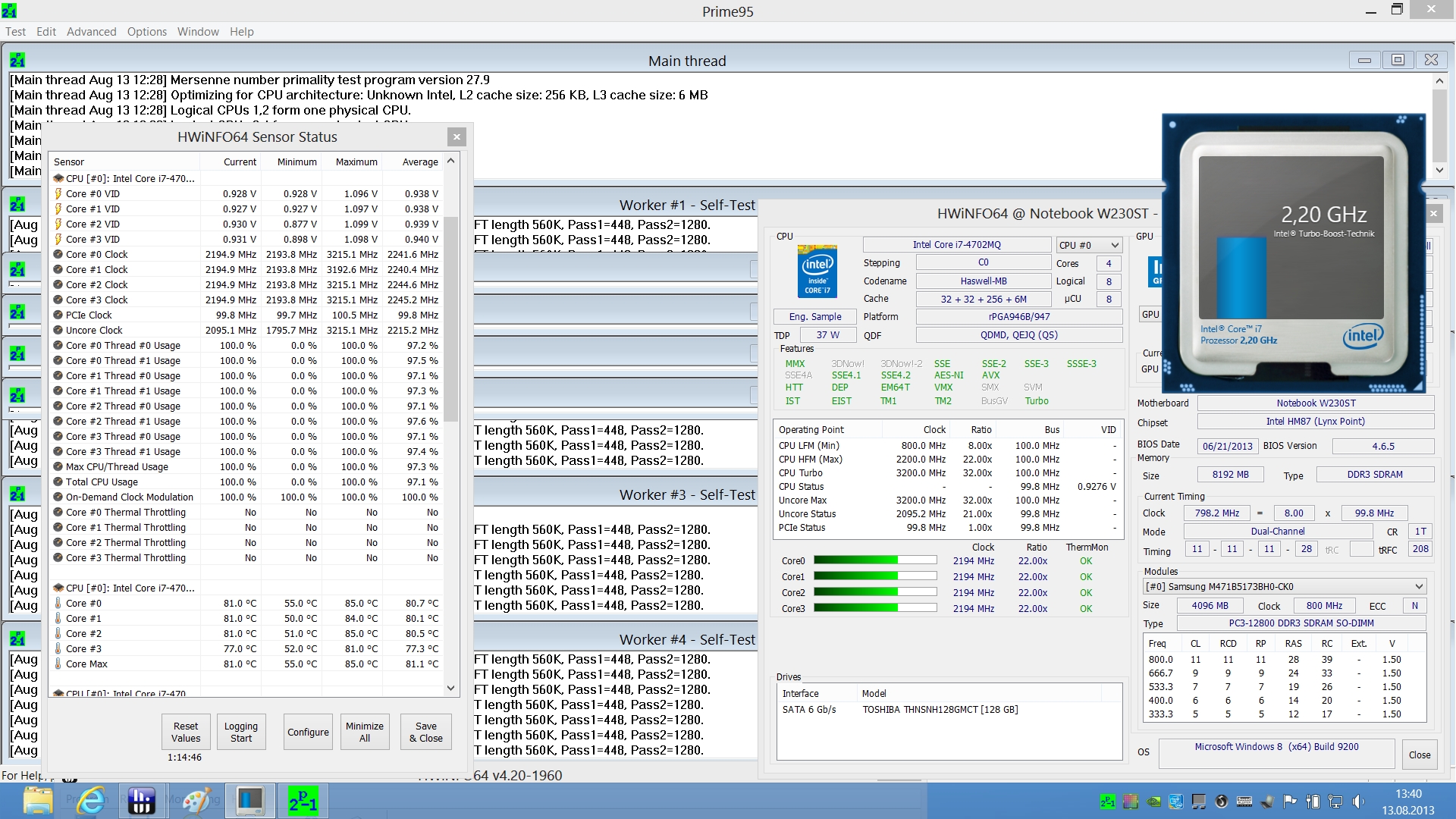Click HWiNFO taskbar icon
Screen dimensions: 1456x819
tap(142, 801)
